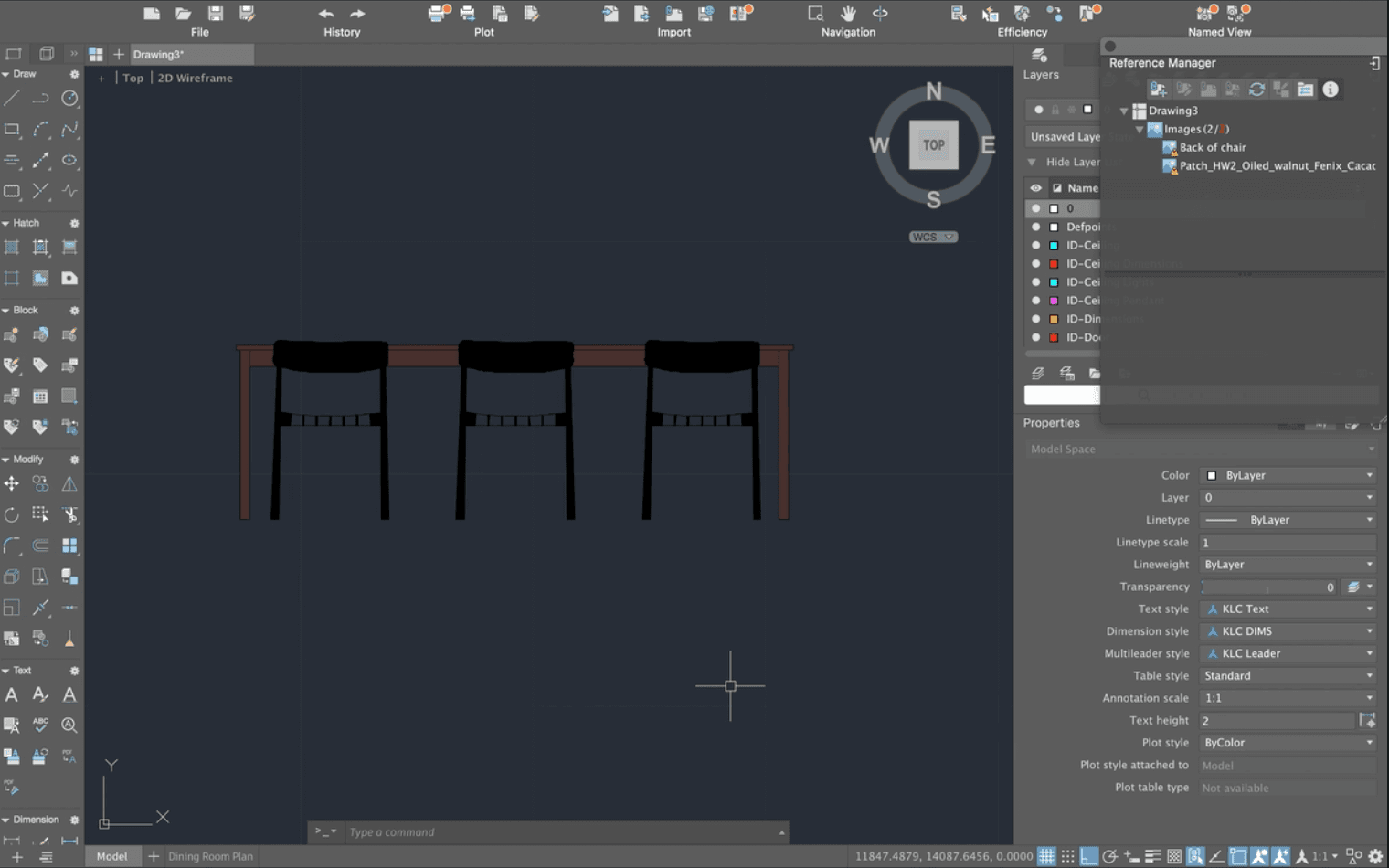Open the Dimension style KLC DIMS dropdown
The image size is (1389, 868).
click(x=1288, y=631)
